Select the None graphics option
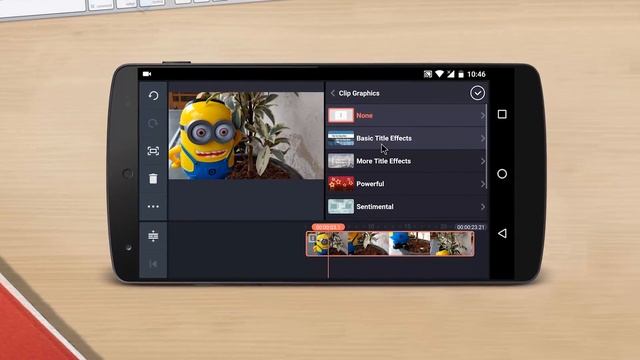 pyautogui.click(x=407, y=116)
